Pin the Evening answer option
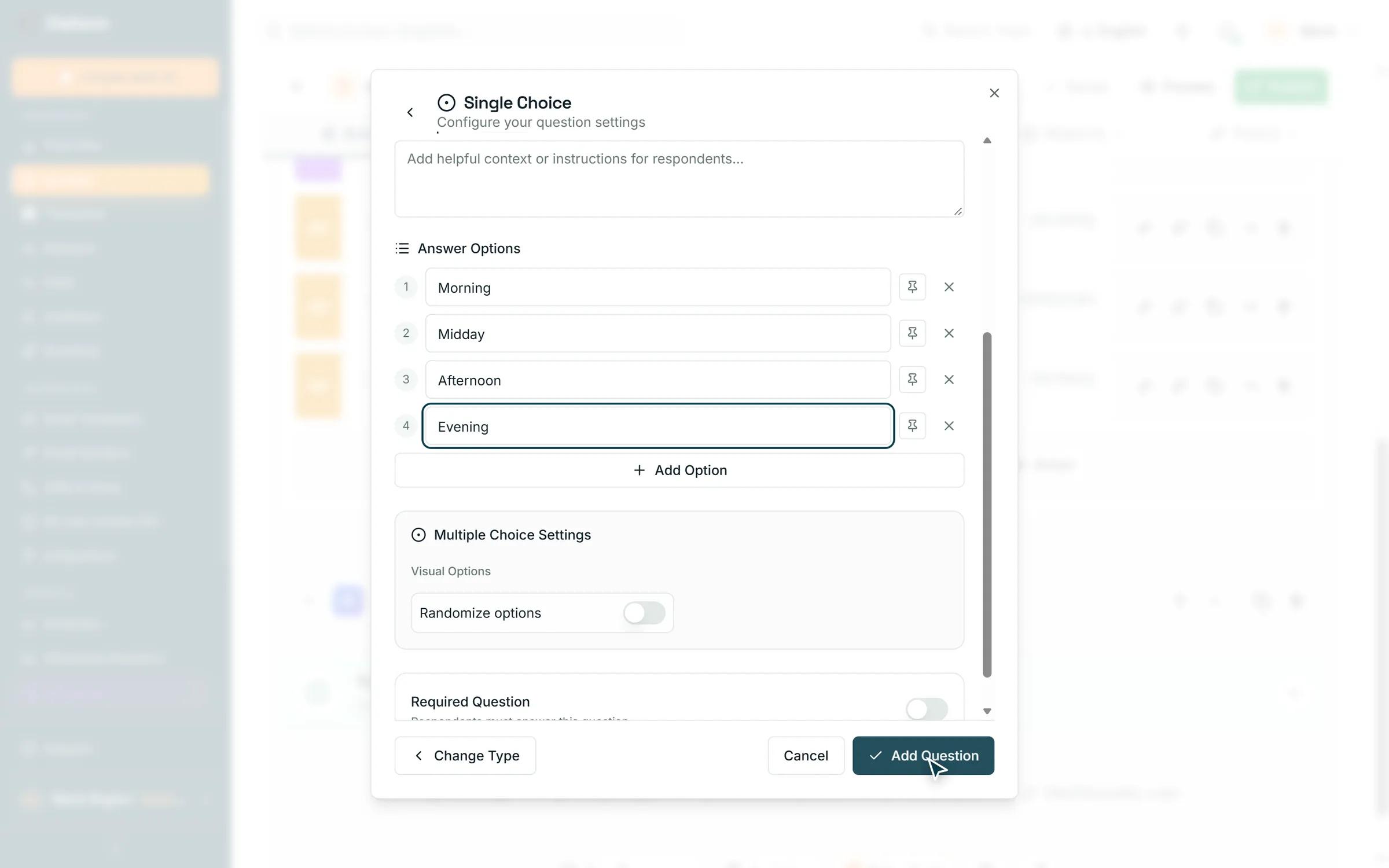This screenshot has width=1389, height=868. [912, 426]
